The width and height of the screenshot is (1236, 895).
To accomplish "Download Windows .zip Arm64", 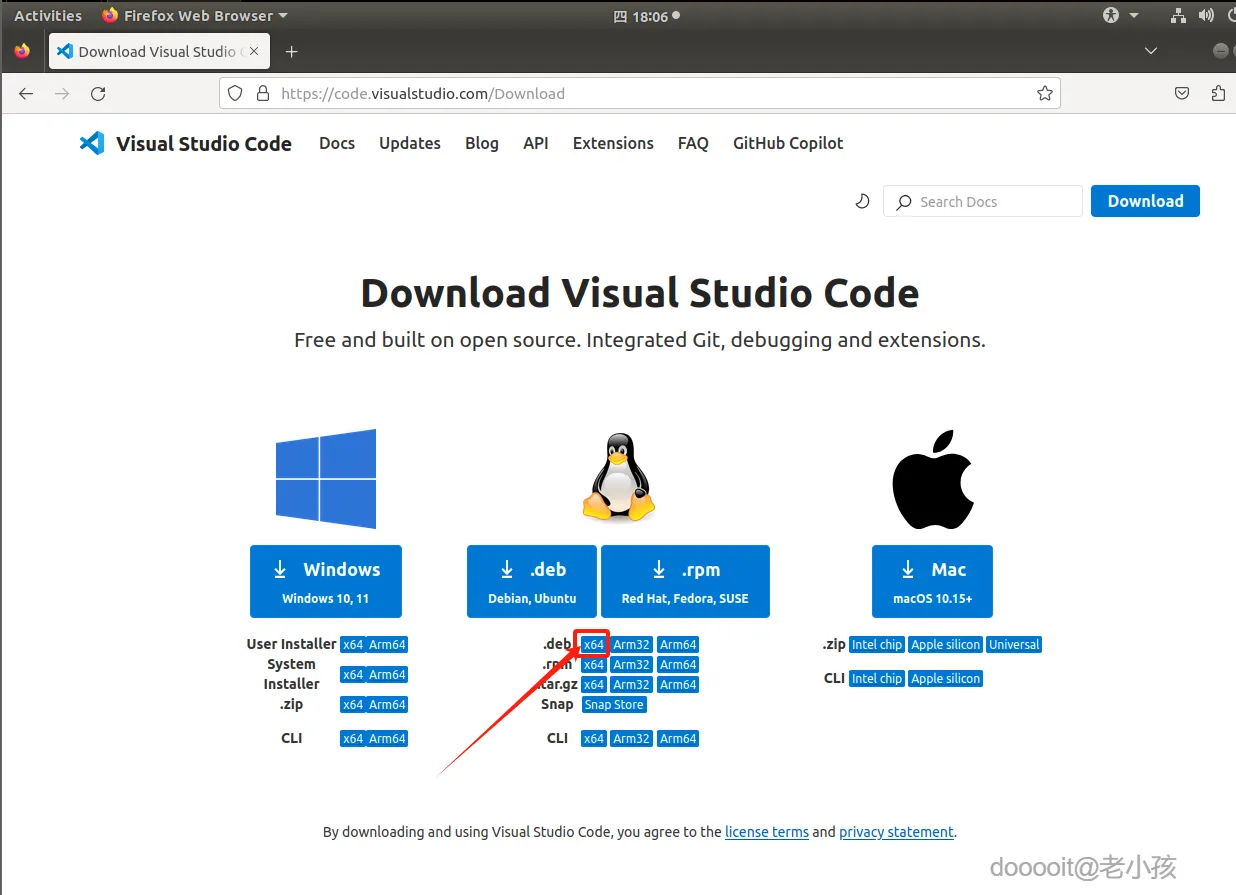I will point(387,705).
